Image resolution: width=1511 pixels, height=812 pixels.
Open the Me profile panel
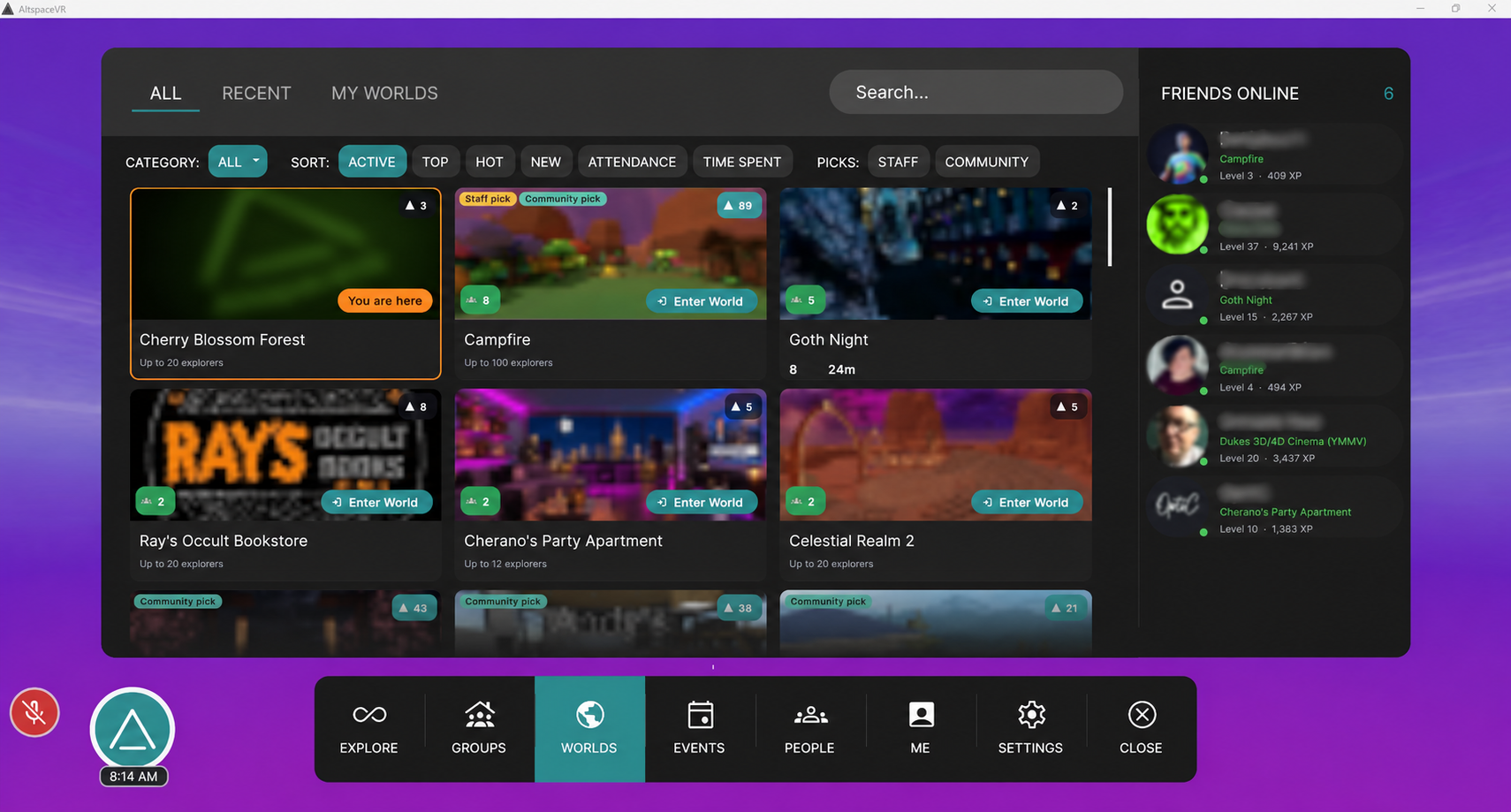(920, 729)
